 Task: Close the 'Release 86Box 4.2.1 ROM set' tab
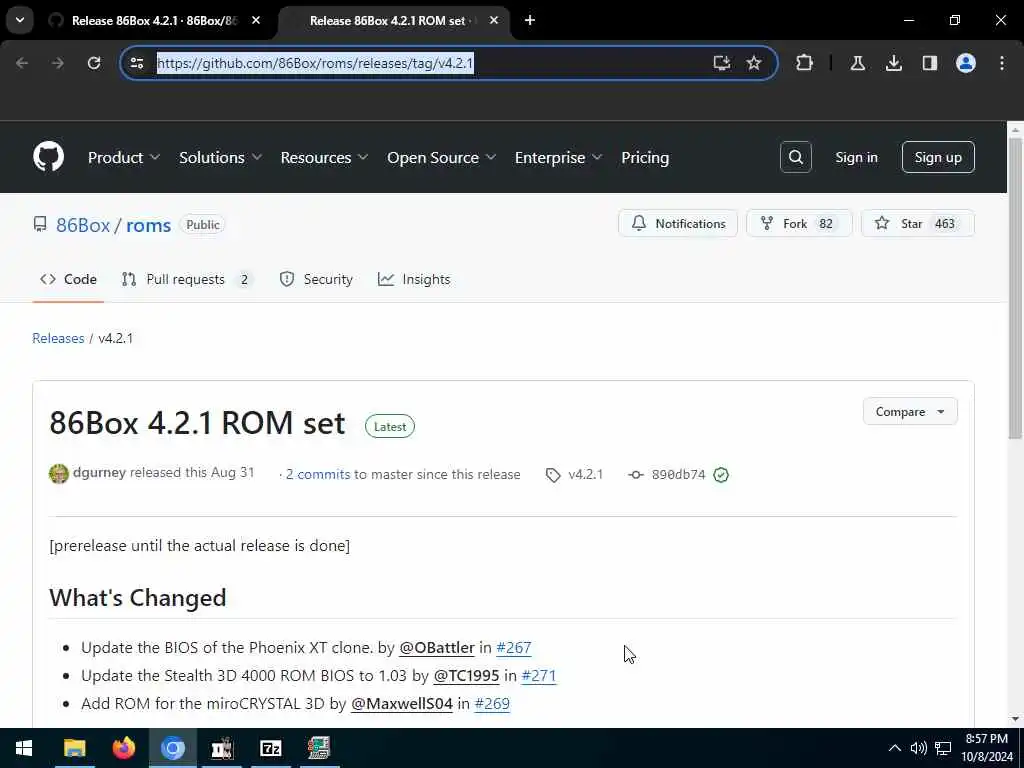[494, 20]
